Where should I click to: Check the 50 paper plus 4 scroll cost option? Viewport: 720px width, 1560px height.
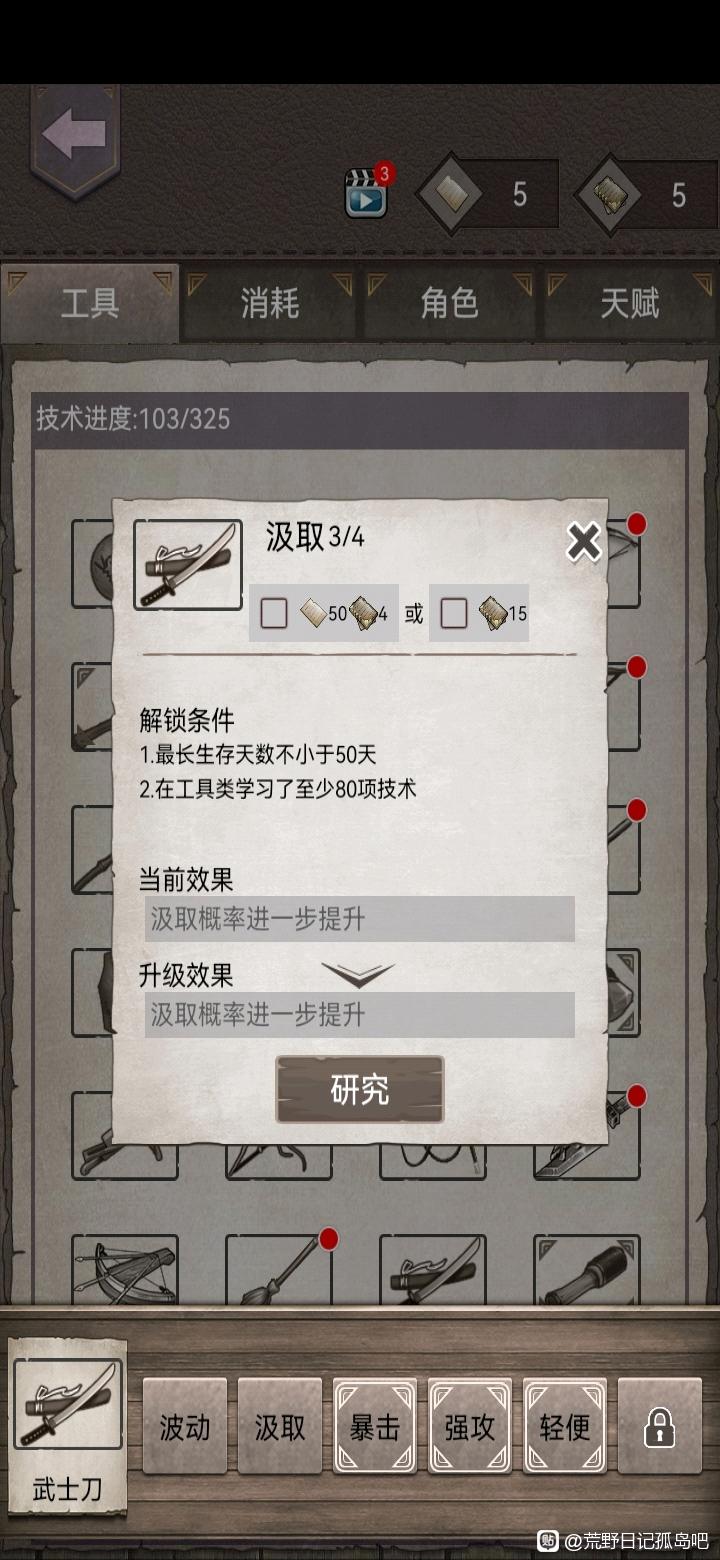pos(274,613)
